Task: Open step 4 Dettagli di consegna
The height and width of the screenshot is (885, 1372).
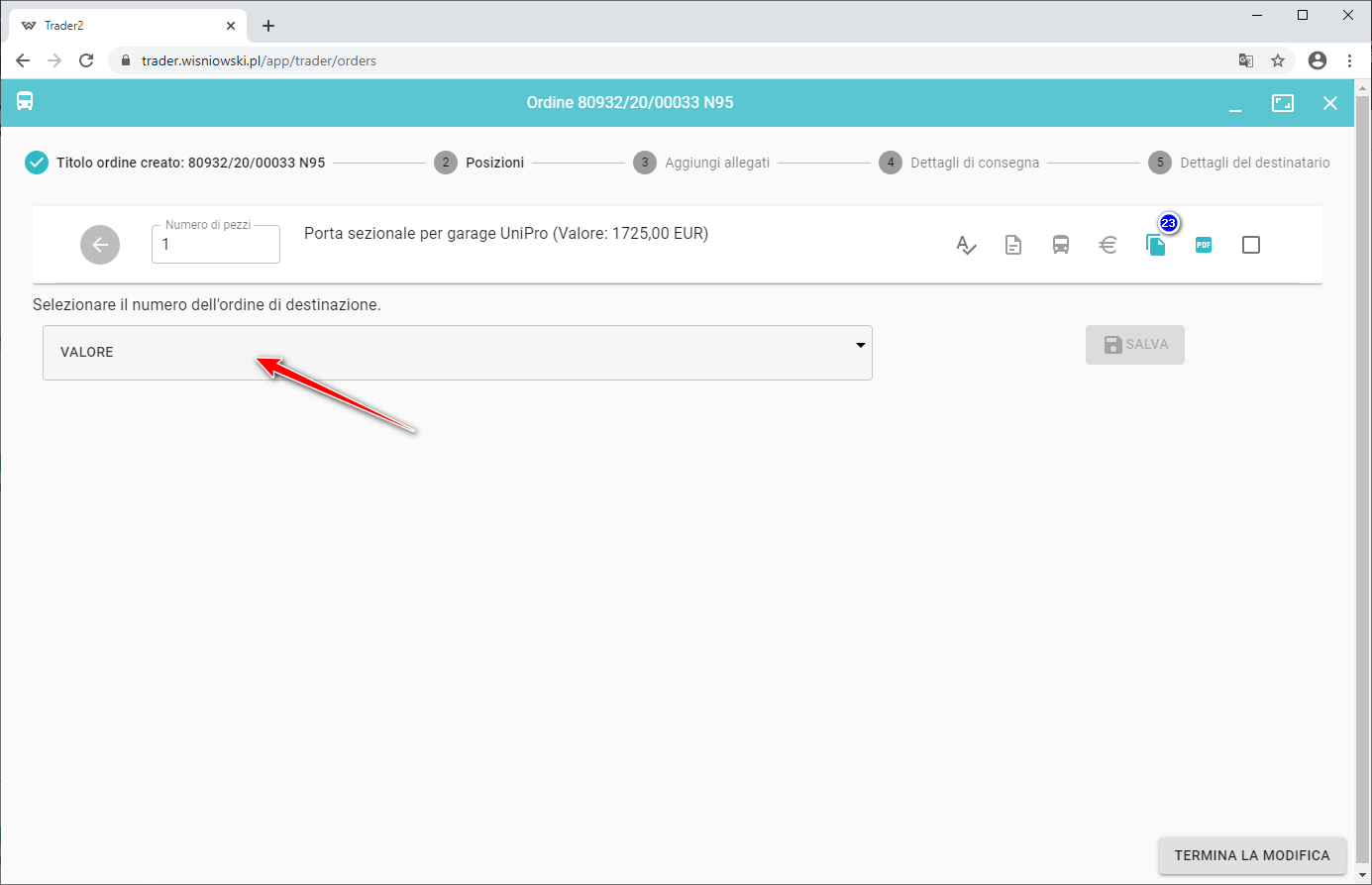Action: tap(959, 163)
